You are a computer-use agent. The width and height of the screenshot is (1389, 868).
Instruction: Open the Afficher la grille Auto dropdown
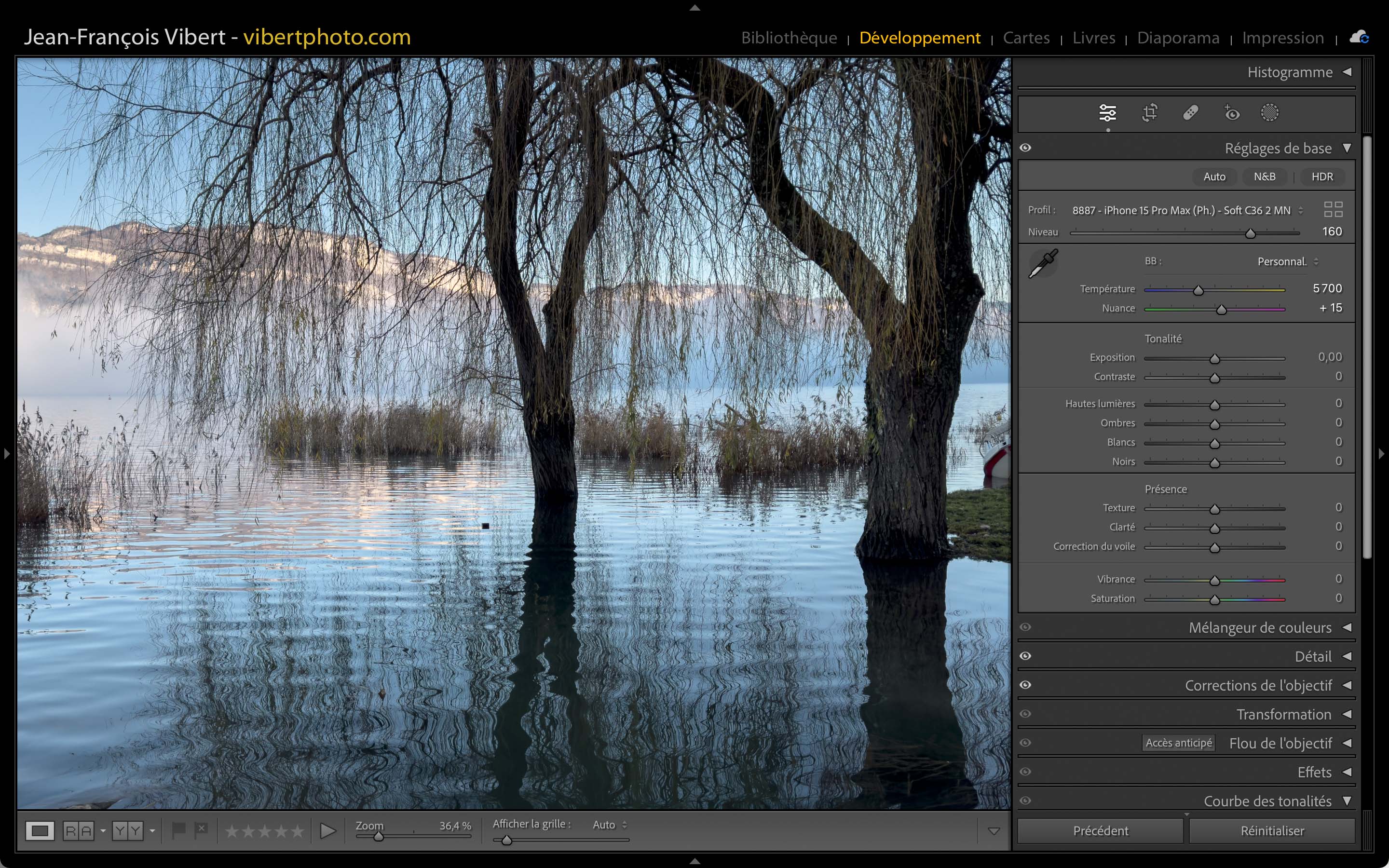[x=610, y=825]
